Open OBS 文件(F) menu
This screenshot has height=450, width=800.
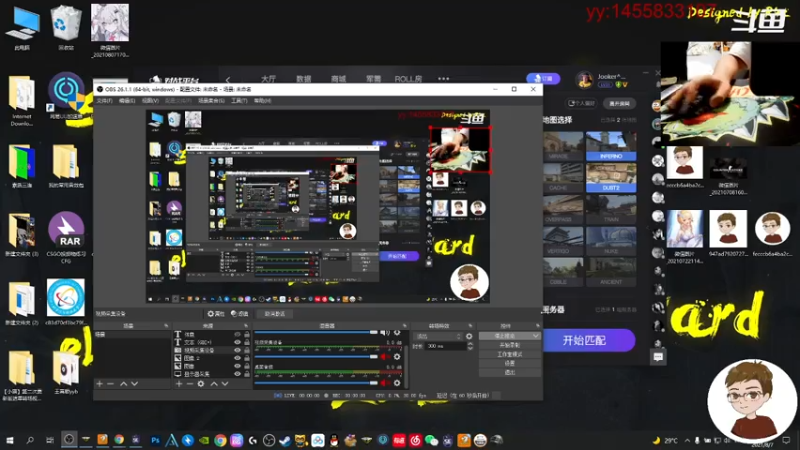[104, 101]
